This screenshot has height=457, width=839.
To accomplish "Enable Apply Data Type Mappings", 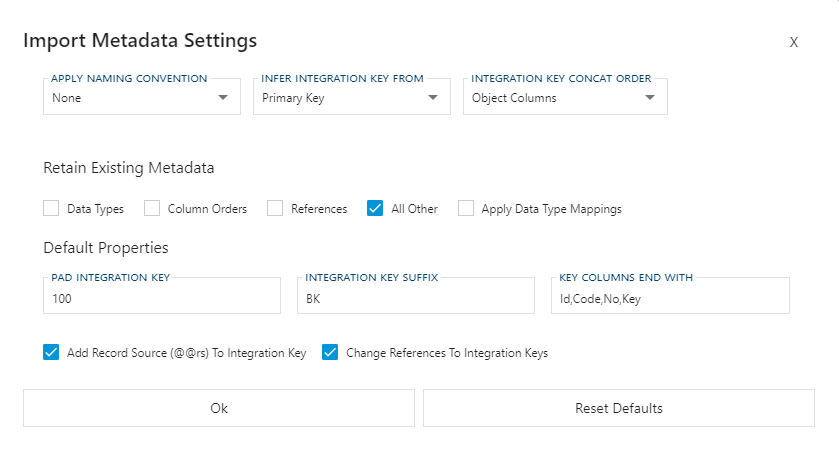I will click(466, 209).
